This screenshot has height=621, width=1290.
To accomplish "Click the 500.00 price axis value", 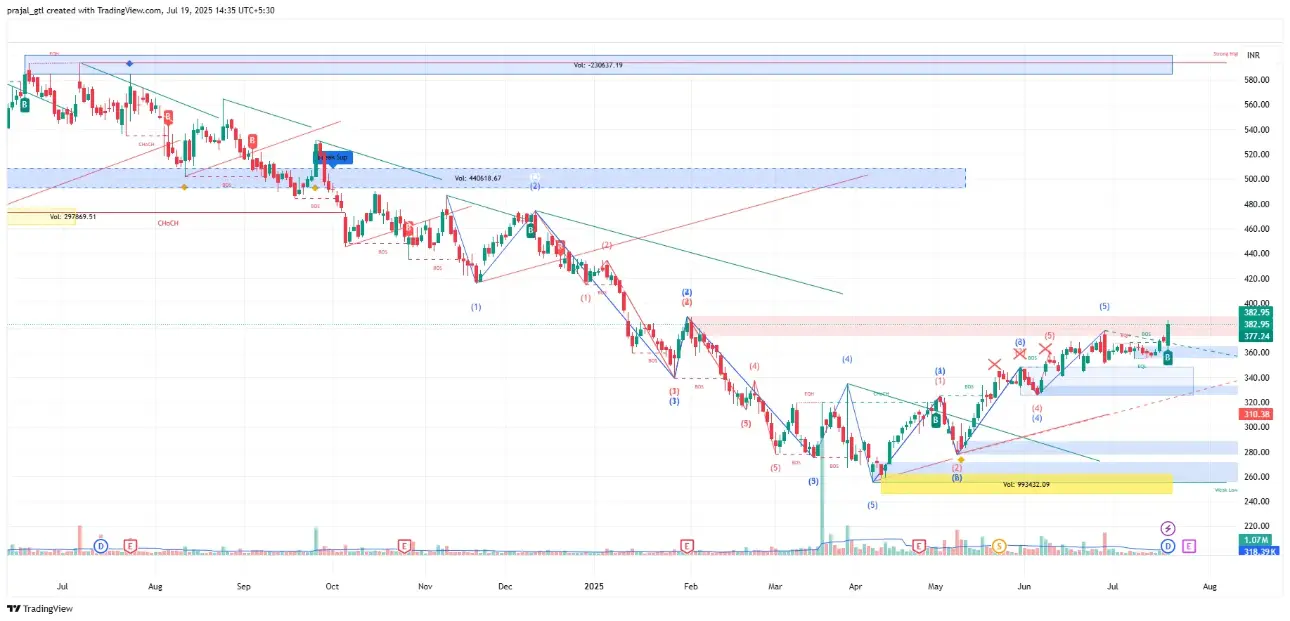I will [1256, 179].
